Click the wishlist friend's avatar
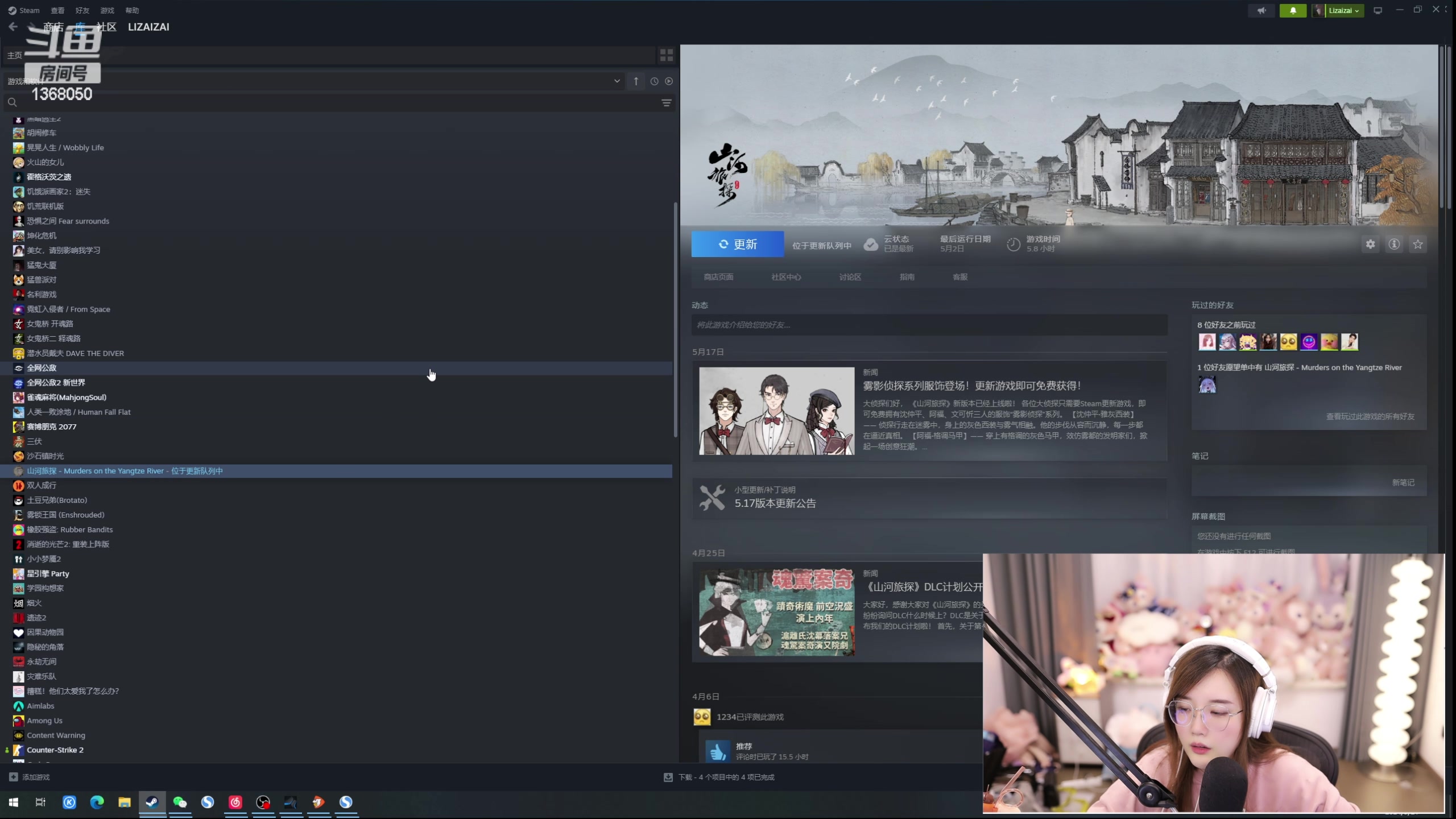Viewport: 1456px width, 819px height. (x=1207, y=385)
